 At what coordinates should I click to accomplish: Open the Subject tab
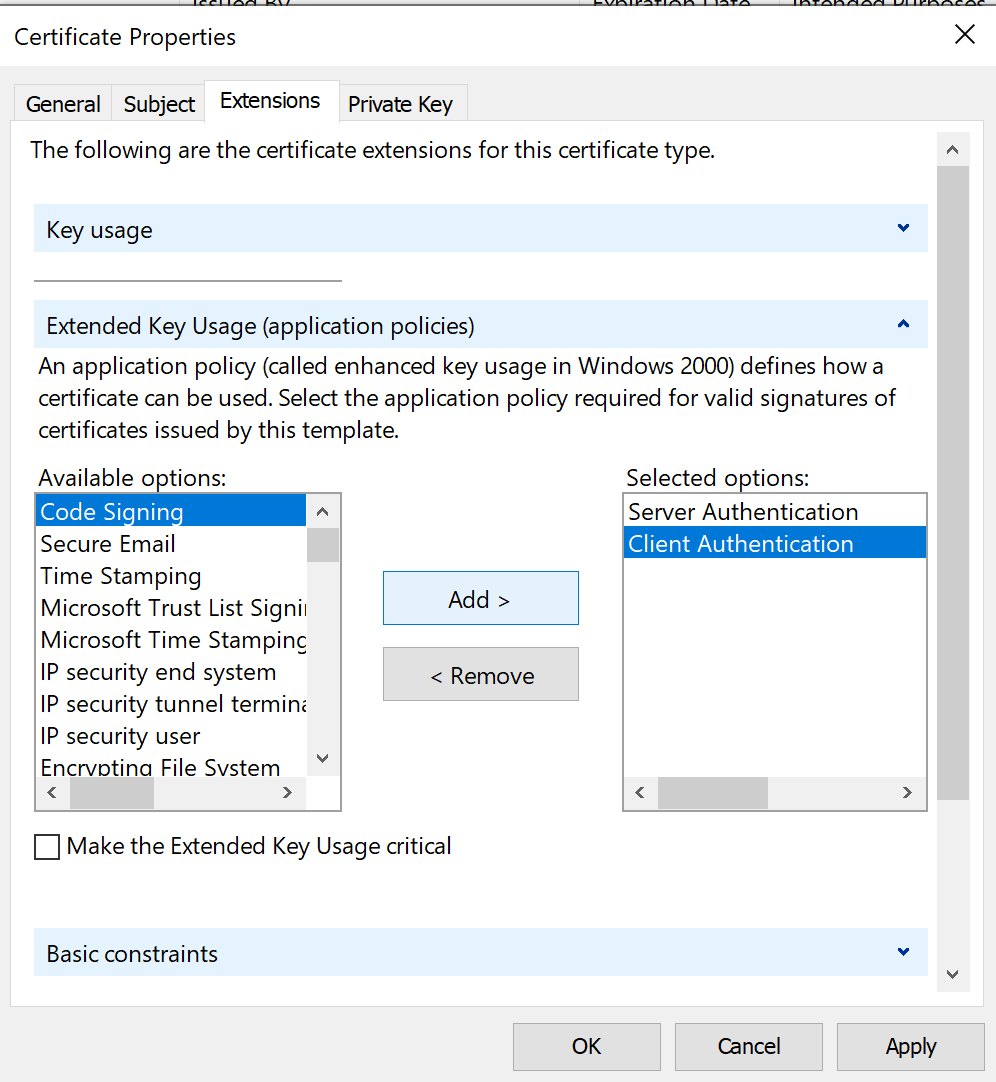159,104
